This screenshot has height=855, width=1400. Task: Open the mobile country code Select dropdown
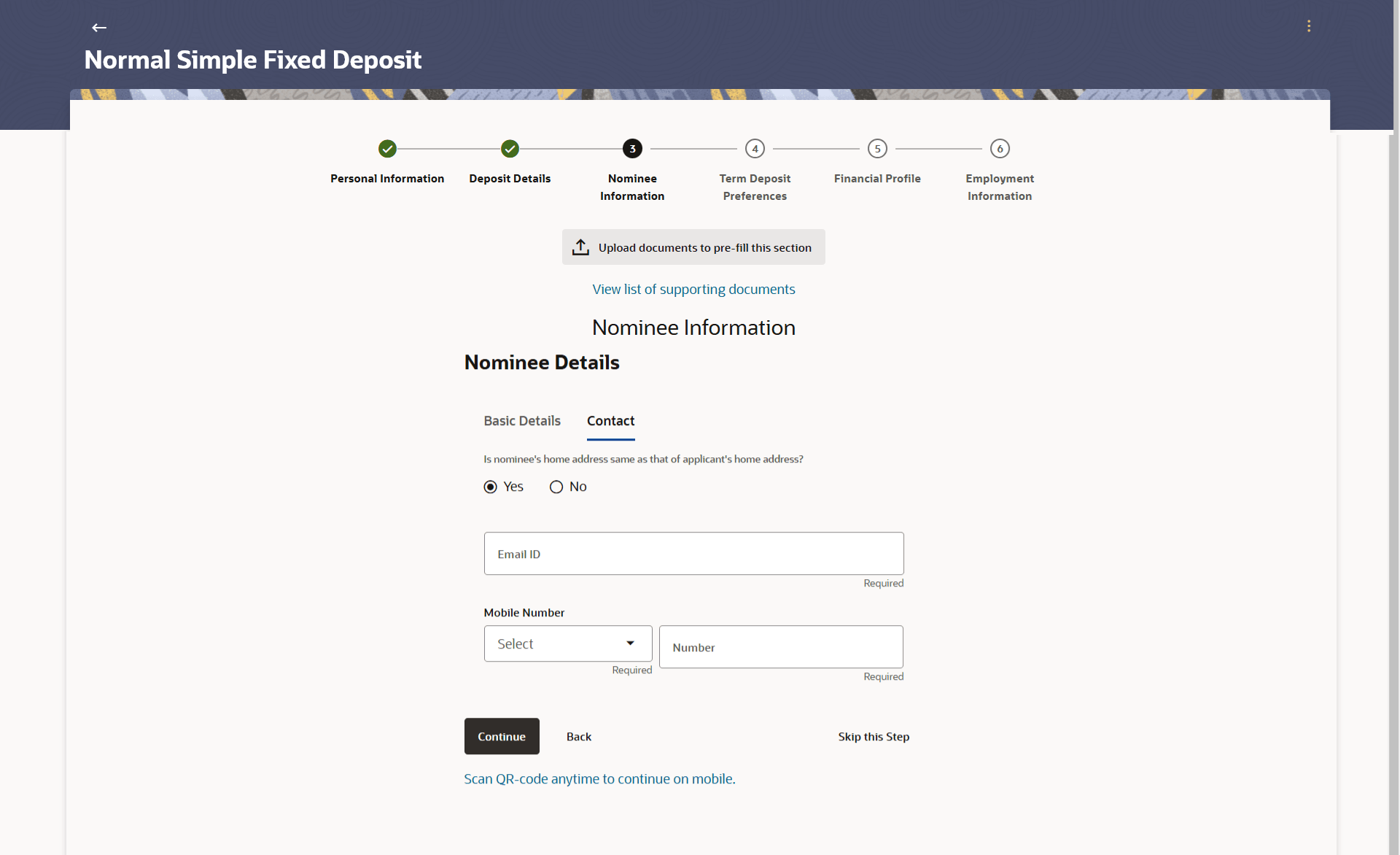click(554, 643)
